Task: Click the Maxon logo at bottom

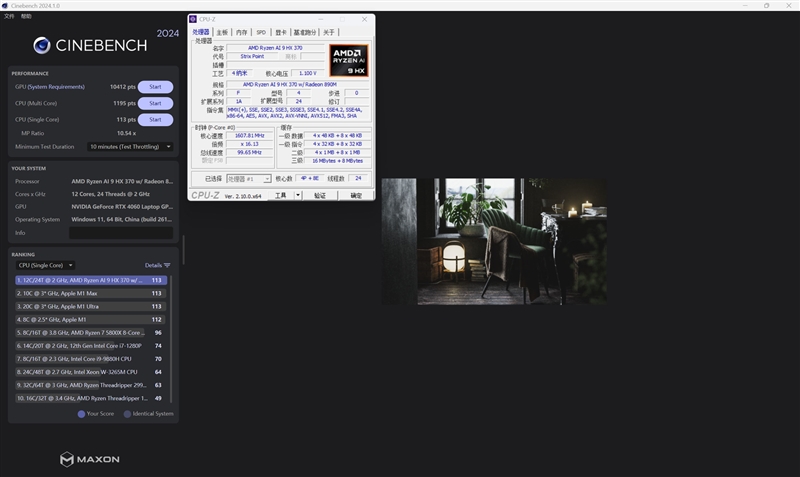Action: [90, 459]
